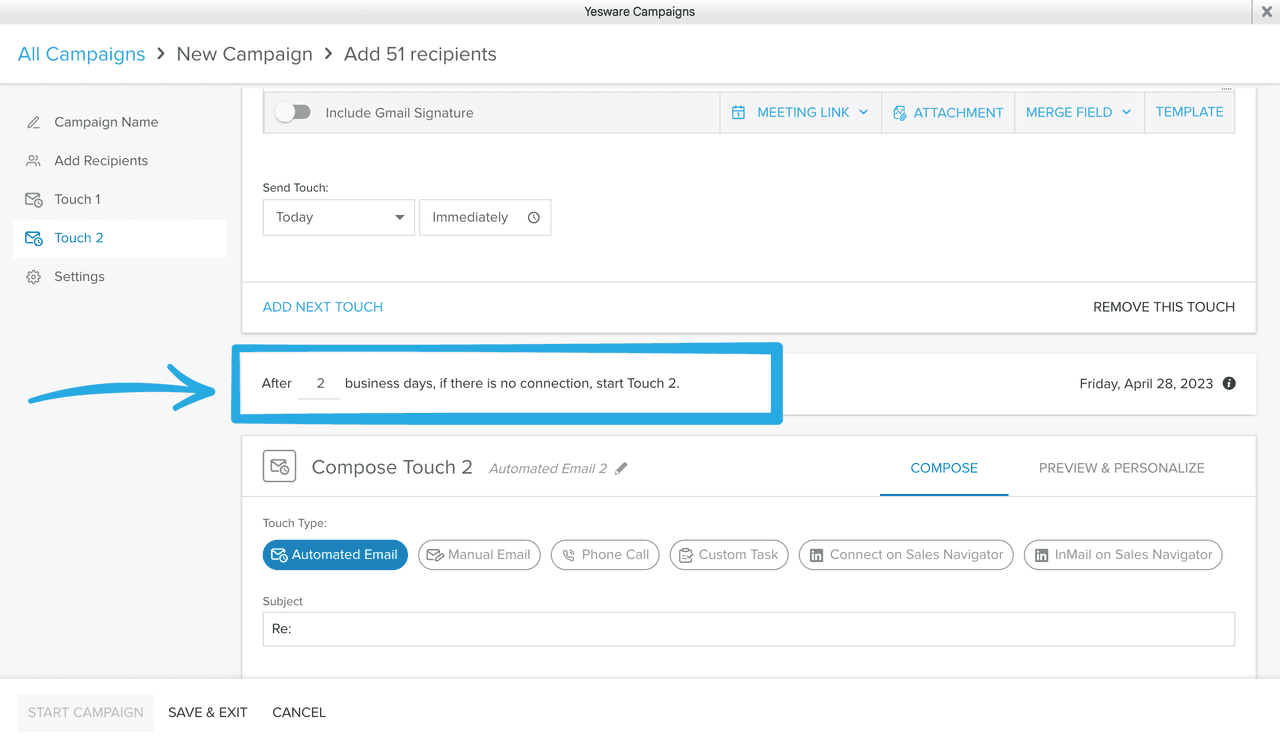Enable the Include Gmail Signature toggle
The width and height of the screenshot is (1280, 746).
point(293,112)
